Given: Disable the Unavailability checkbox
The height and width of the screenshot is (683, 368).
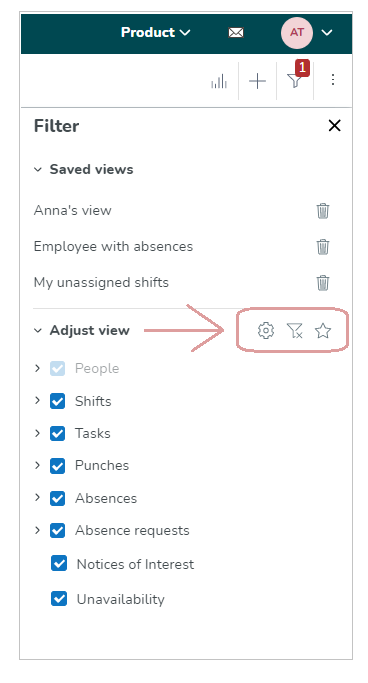Looking at the screenshot, I should pos(59,599).
